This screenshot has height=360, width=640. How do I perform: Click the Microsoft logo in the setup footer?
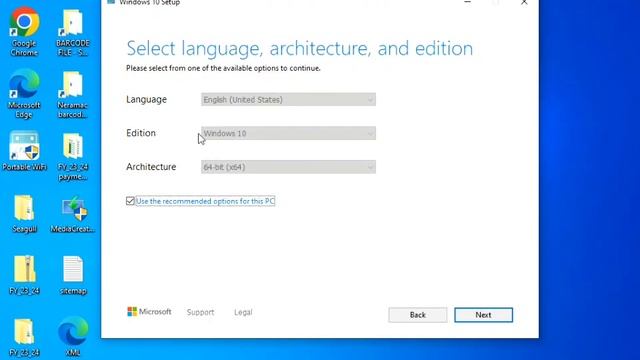click(x=149, y=312)
